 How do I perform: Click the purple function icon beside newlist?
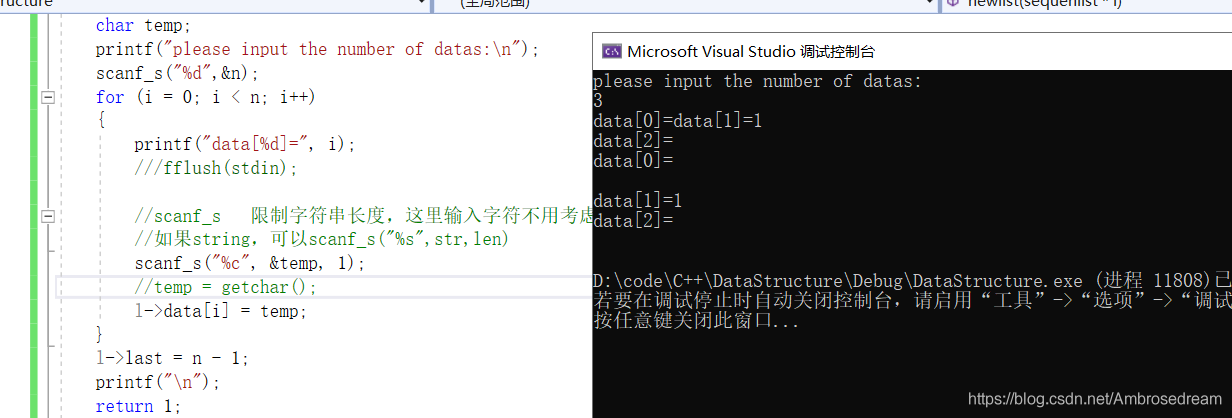click(953, 3)
